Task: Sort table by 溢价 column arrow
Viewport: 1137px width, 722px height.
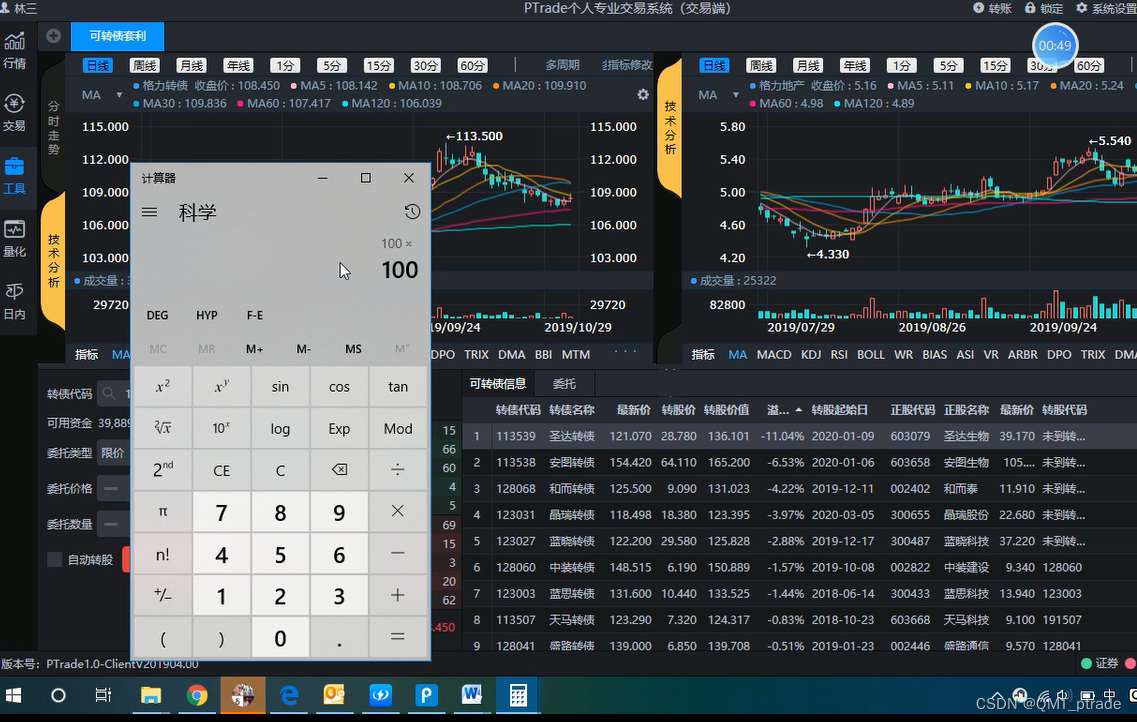Action: (x=798, y=410)
